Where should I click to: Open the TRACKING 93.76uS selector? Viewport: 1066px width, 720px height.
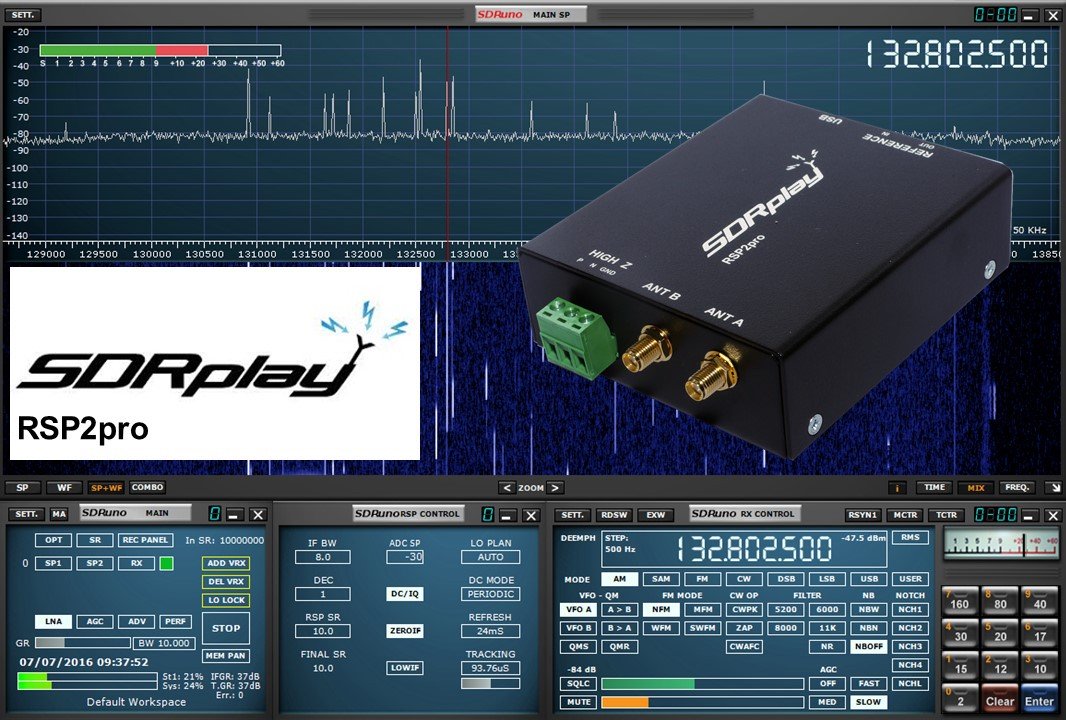click(490, 668)
